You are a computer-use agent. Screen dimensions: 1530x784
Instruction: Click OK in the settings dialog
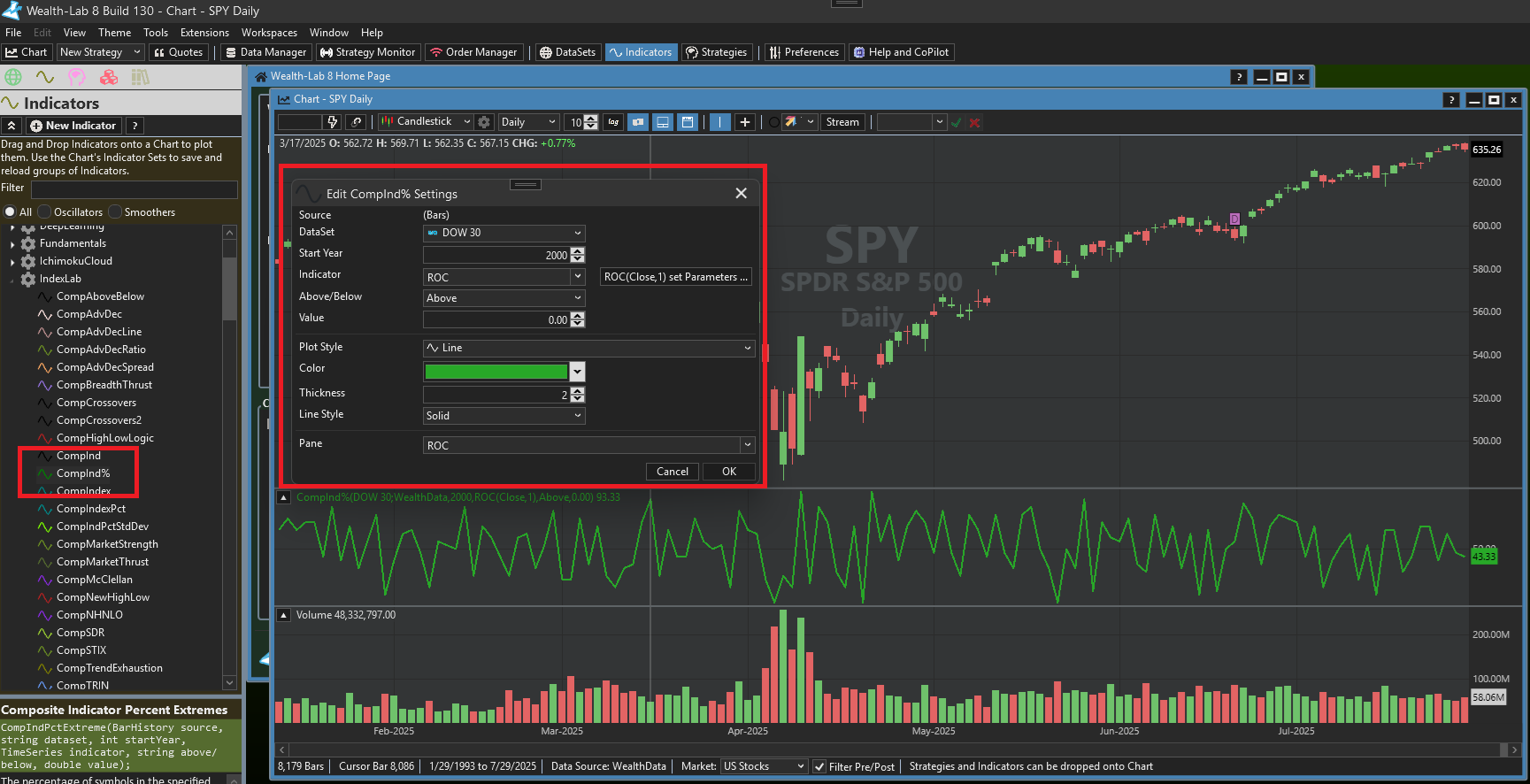(x=729, y=472)
